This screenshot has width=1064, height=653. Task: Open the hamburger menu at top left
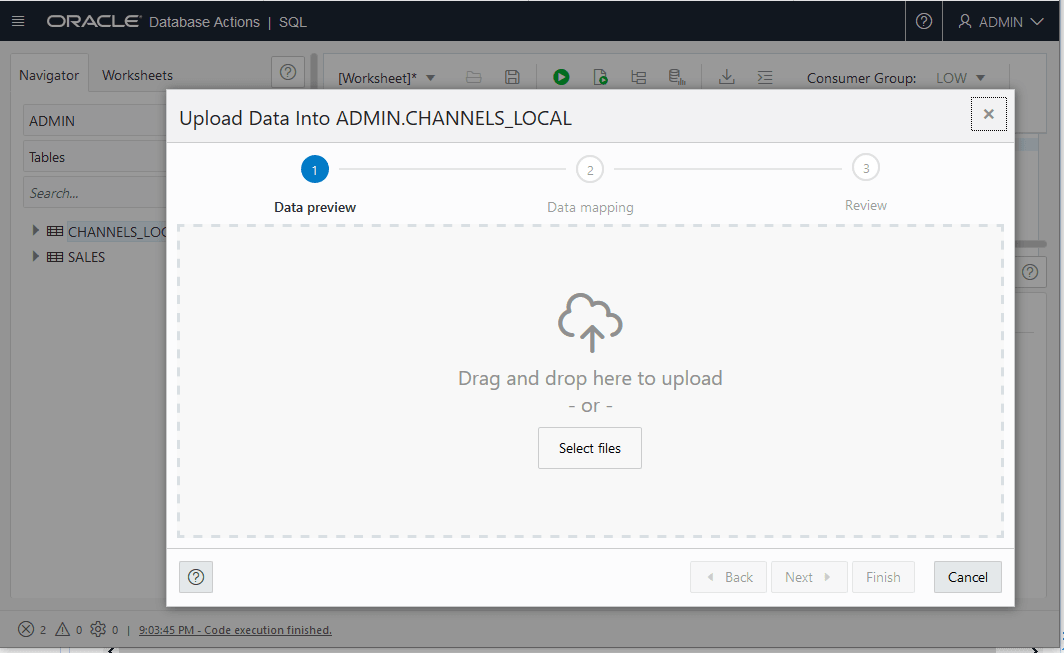tap(18, 21)
